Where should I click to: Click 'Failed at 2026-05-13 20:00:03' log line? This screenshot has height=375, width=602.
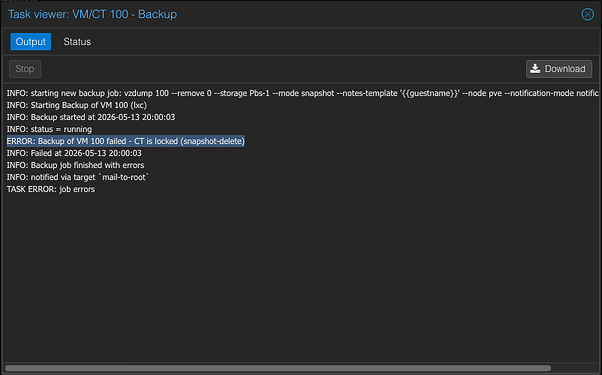[x=74, y=153]
